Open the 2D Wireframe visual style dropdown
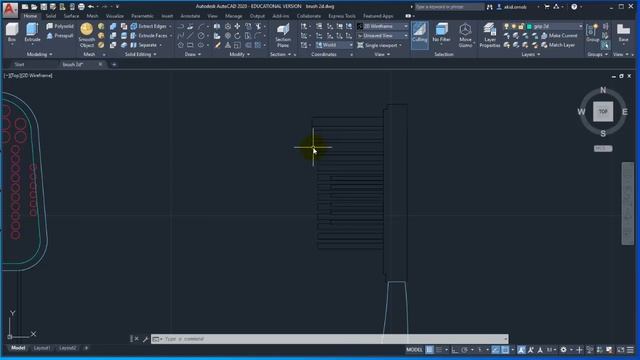Image resolution: width=640 pixels, height=360 pixels. click(382, 26)
